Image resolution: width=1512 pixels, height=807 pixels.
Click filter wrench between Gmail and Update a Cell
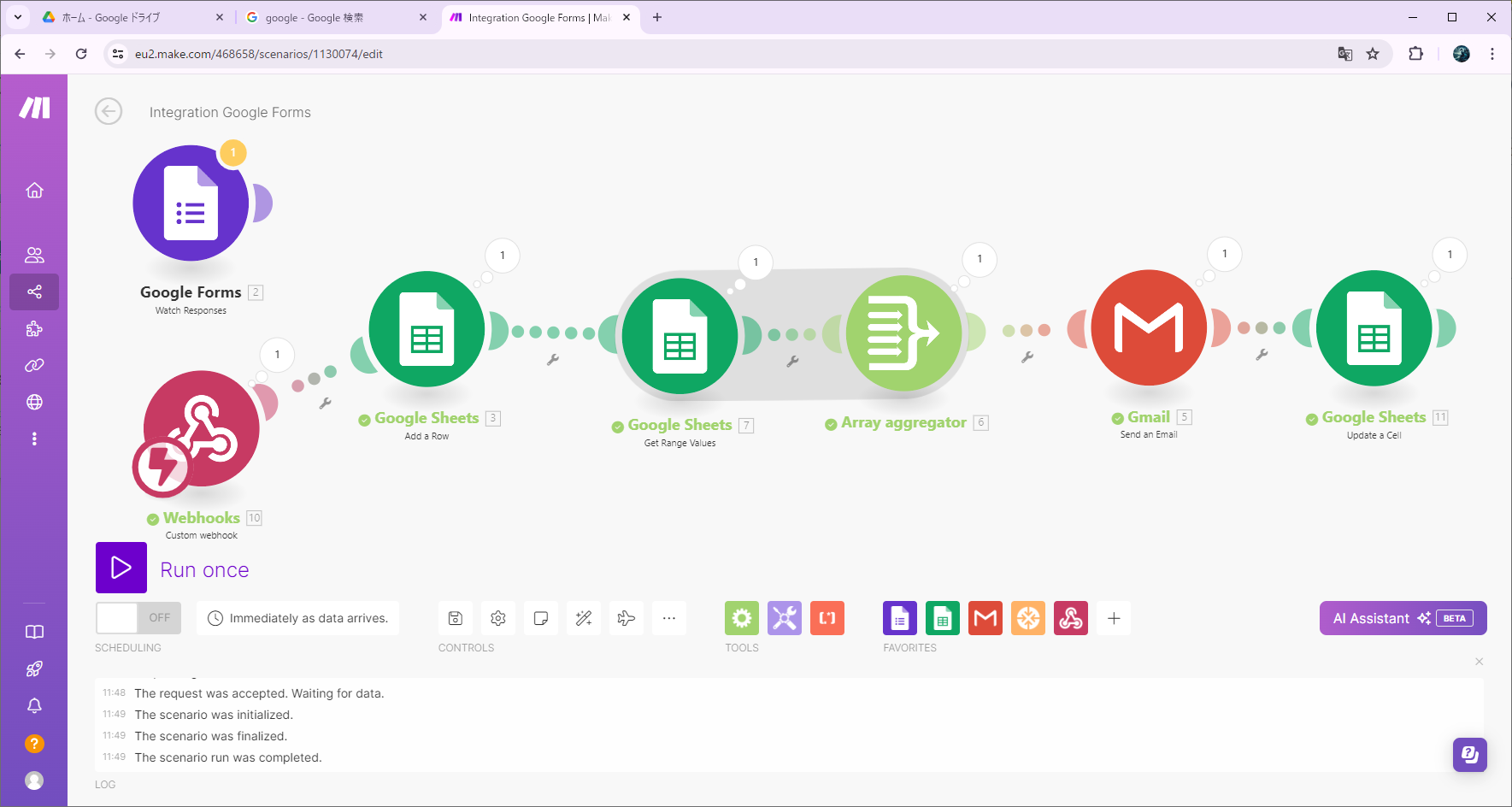[x=1262, y=355]
